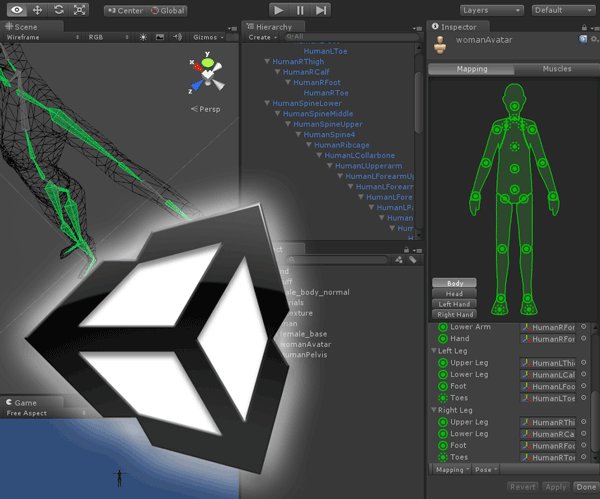Screen dimensions: 600x499
Task: Click the green Y axis cone on scene gizmo
Action: click(x=208, y=62)
